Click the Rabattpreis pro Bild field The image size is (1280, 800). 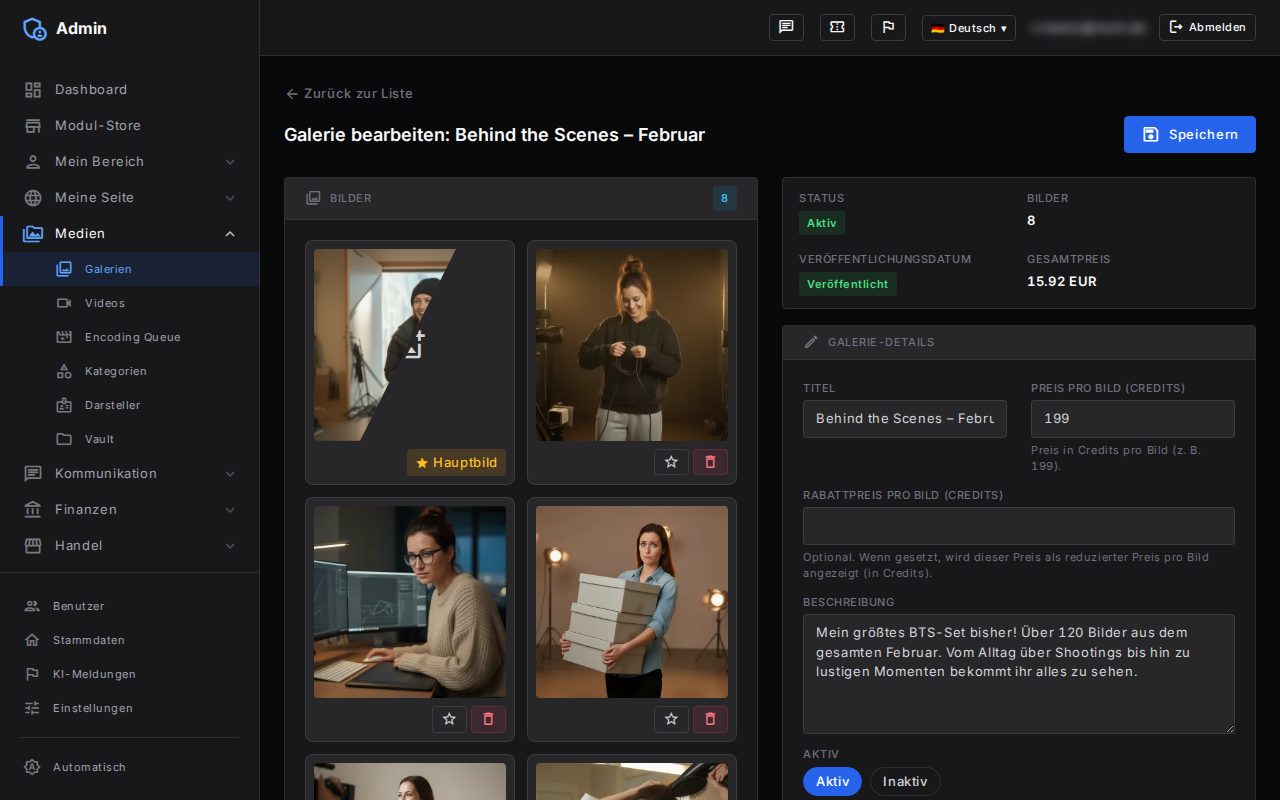click(x=1019, y=526)
